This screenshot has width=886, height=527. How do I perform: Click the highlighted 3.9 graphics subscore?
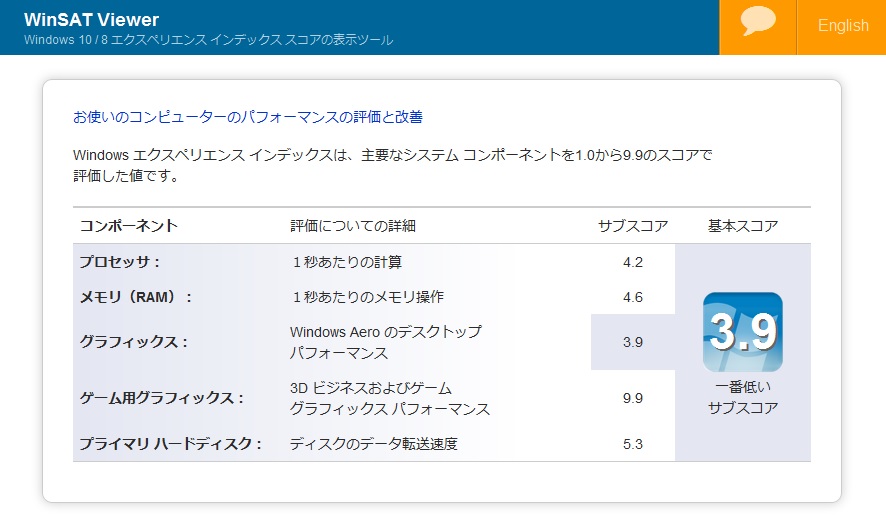point(633,342)
